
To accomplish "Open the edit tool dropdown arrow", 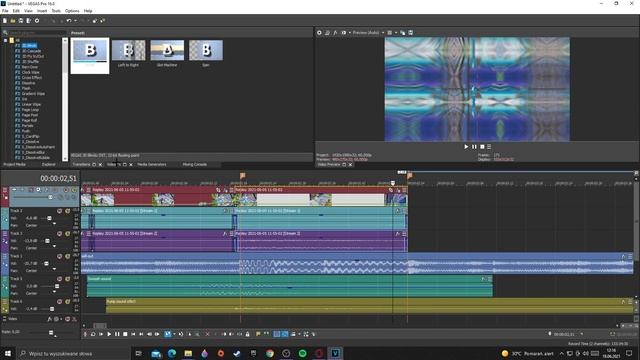I will click(x=174, y=334).
